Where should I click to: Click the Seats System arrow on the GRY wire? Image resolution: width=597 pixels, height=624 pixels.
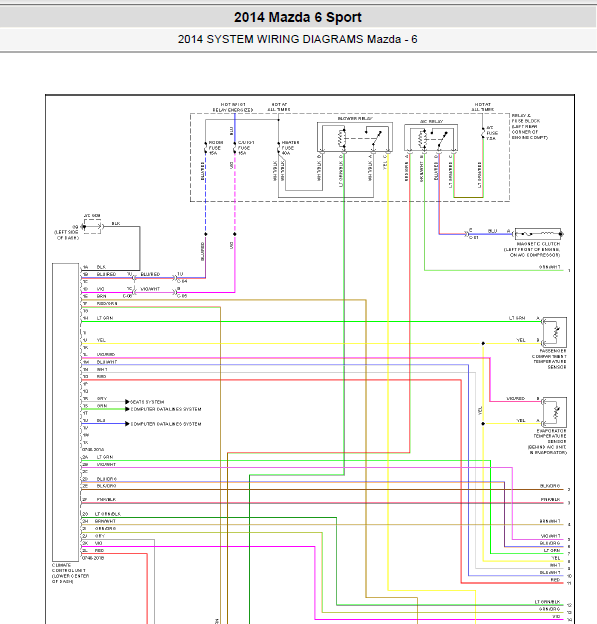pos(127,402)
